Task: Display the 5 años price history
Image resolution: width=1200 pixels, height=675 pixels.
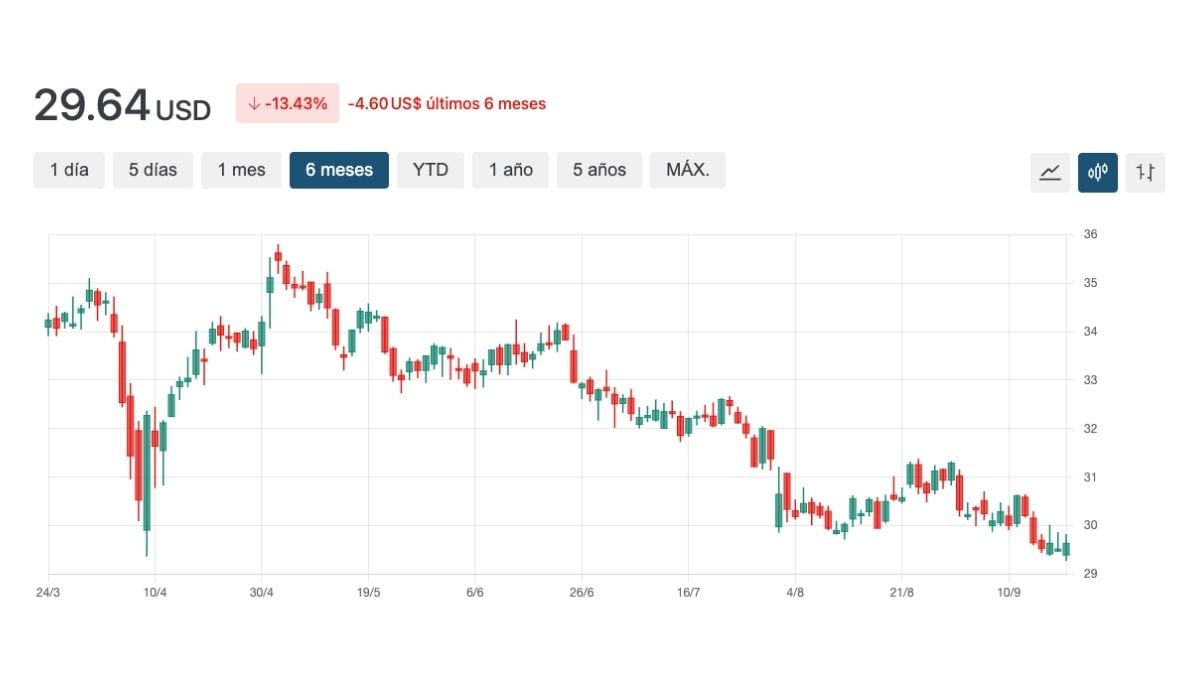Action: click(600, 170)
